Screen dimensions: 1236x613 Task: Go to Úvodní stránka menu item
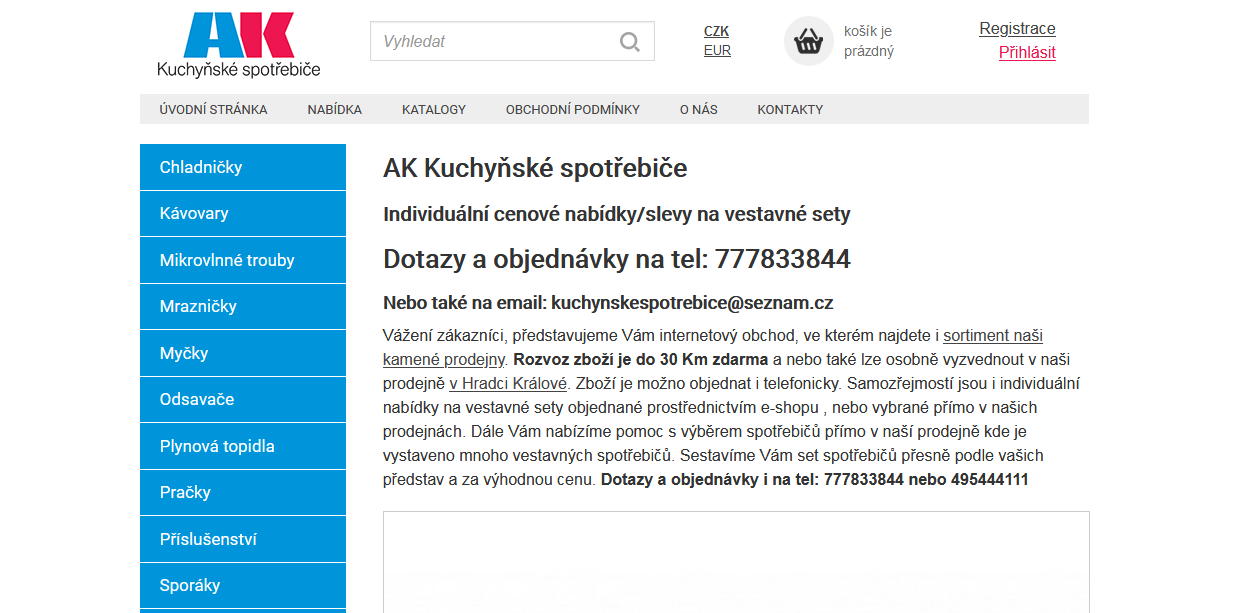click(x=213, y=109)
